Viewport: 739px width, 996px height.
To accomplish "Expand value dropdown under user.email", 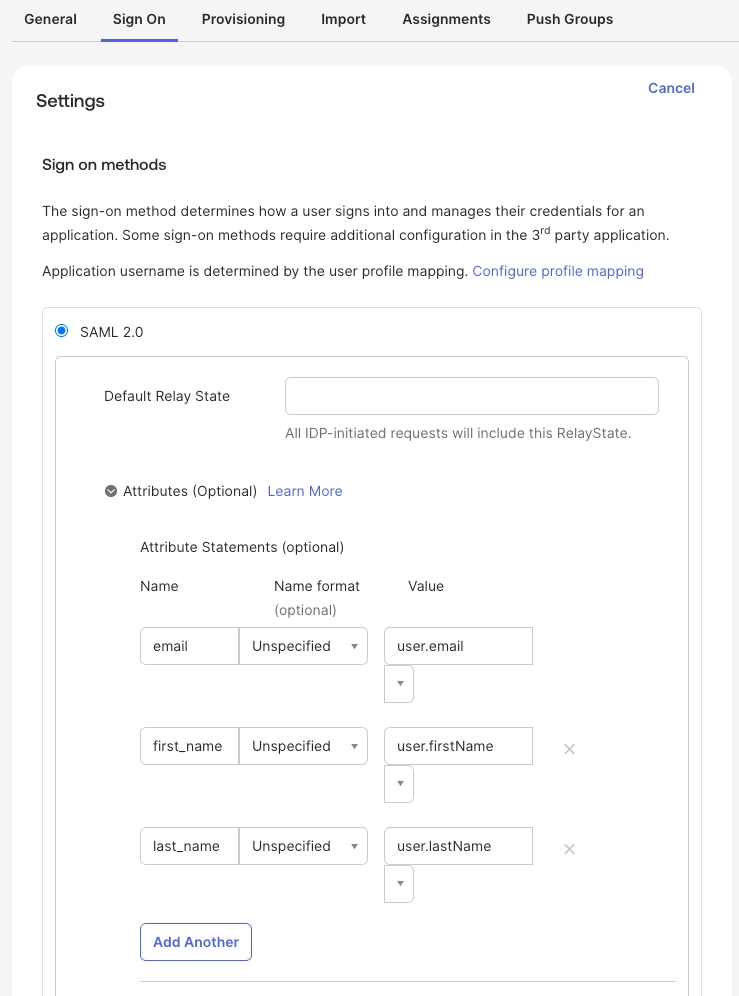I will tap(399, 684).
